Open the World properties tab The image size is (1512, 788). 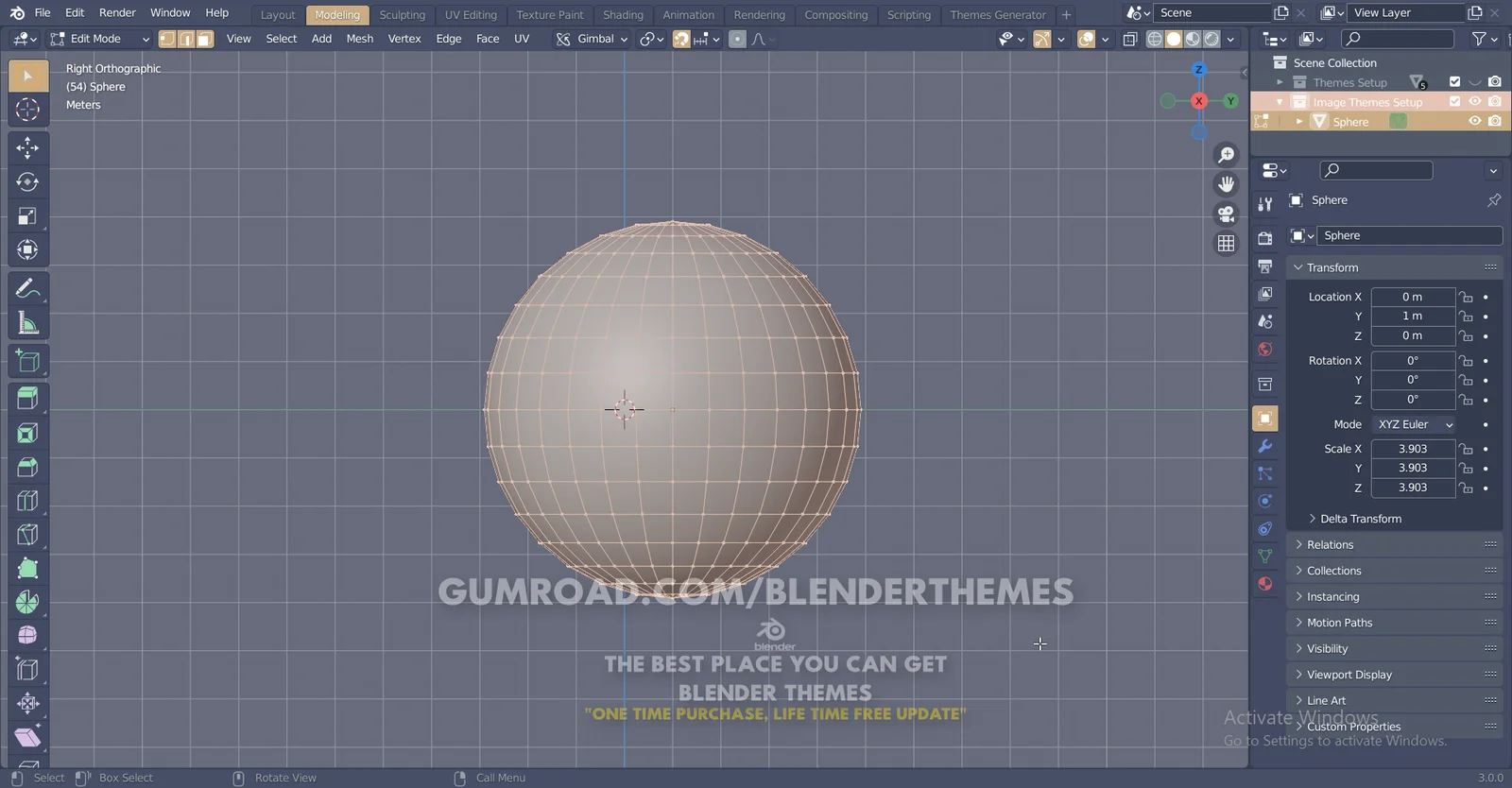pos(1265,350)
